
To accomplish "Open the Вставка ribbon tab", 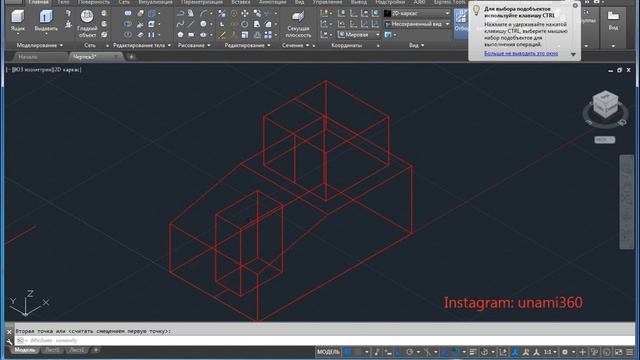I will [241, 2].
